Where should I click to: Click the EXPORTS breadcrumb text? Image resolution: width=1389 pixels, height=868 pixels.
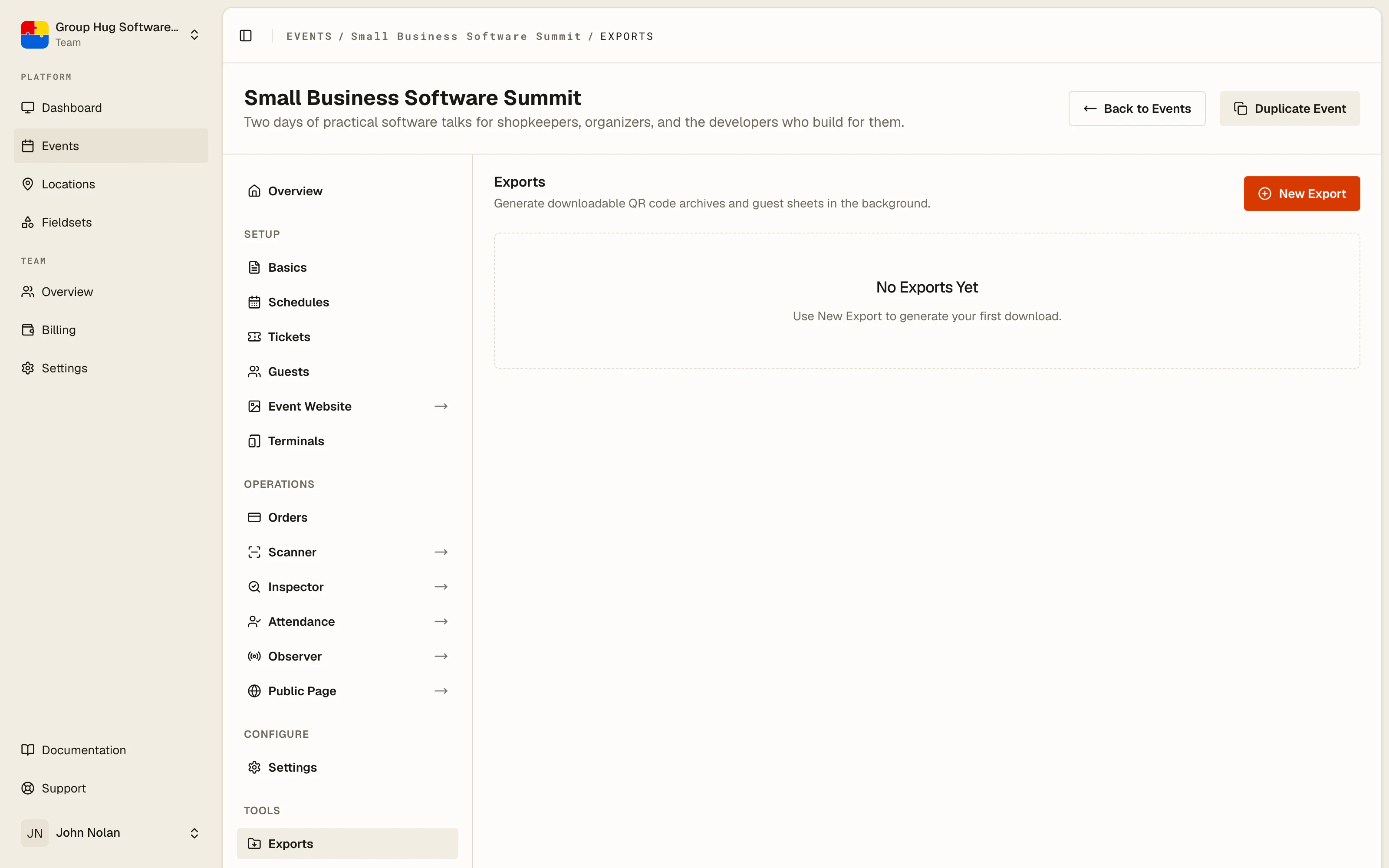(626, 36)
